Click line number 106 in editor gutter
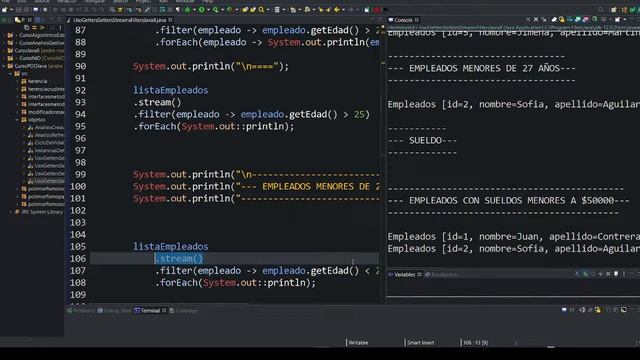This screenshot has width=640, height=360. point(78,258)
